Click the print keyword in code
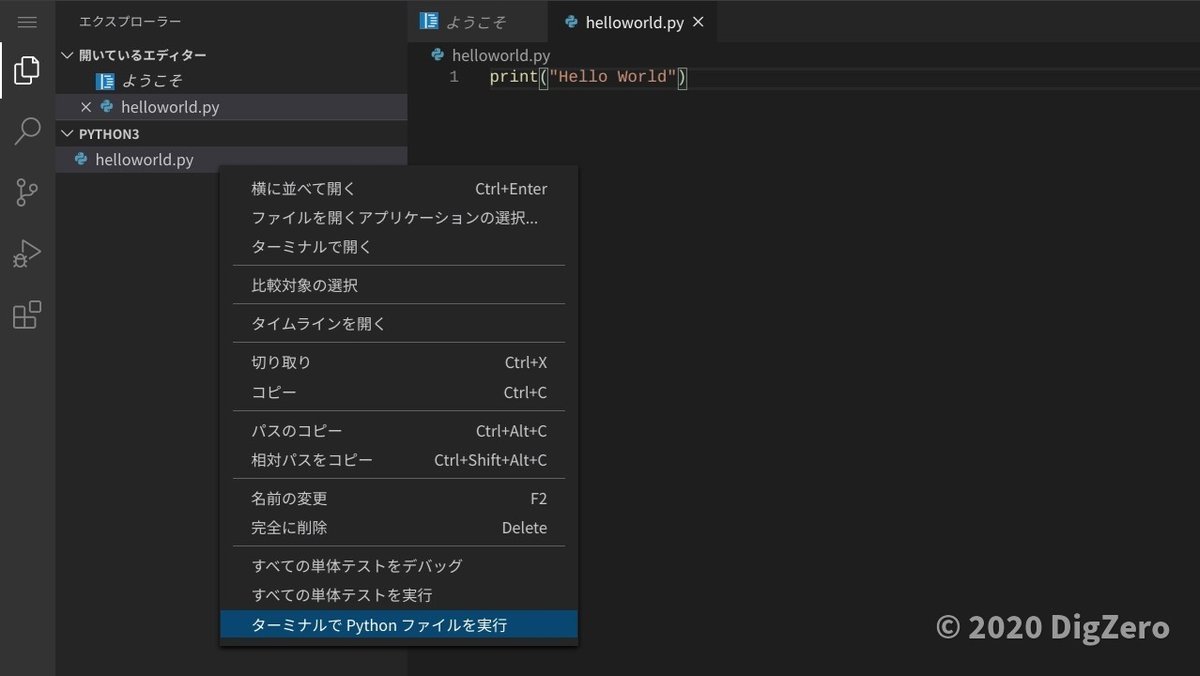Image resolution: width=1200 pixels, height=676 pixels. 514,77
